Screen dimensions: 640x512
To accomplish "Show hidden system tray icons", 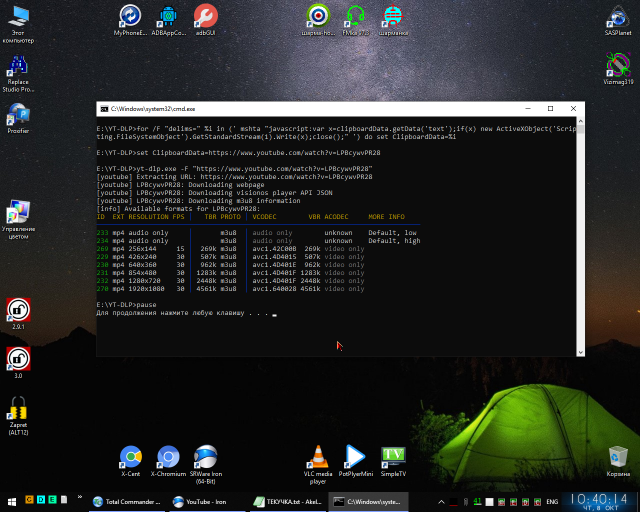I will [441, 502].
